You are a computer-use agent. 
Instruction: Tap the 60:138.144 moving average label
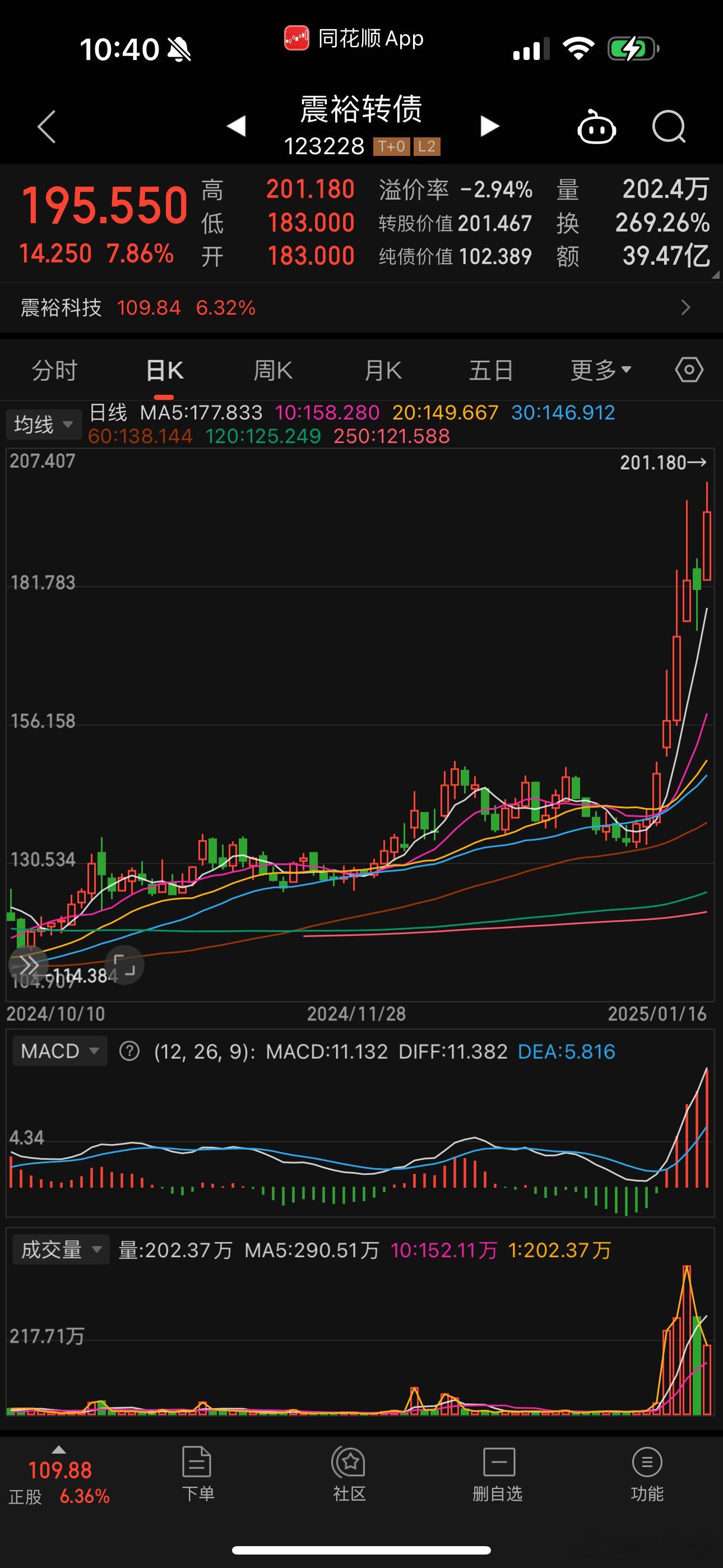click(141, 436)
